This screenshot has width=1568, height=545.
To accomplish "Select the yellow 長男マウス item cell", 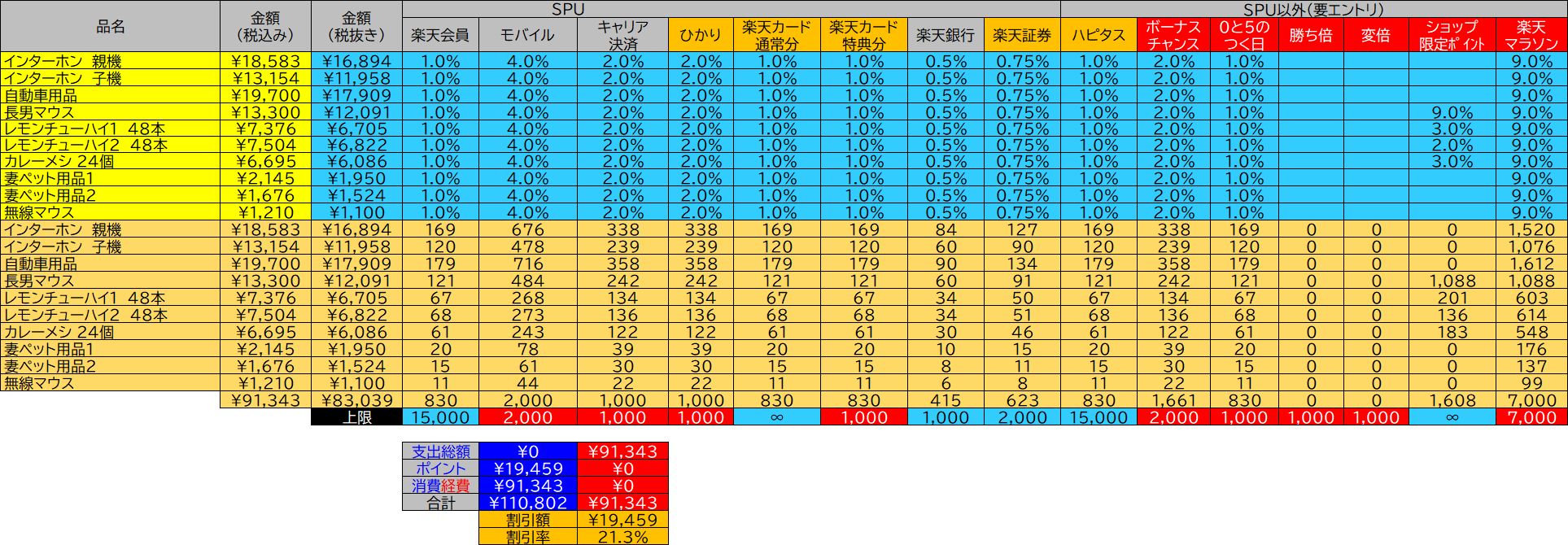I will click(111, 112).
